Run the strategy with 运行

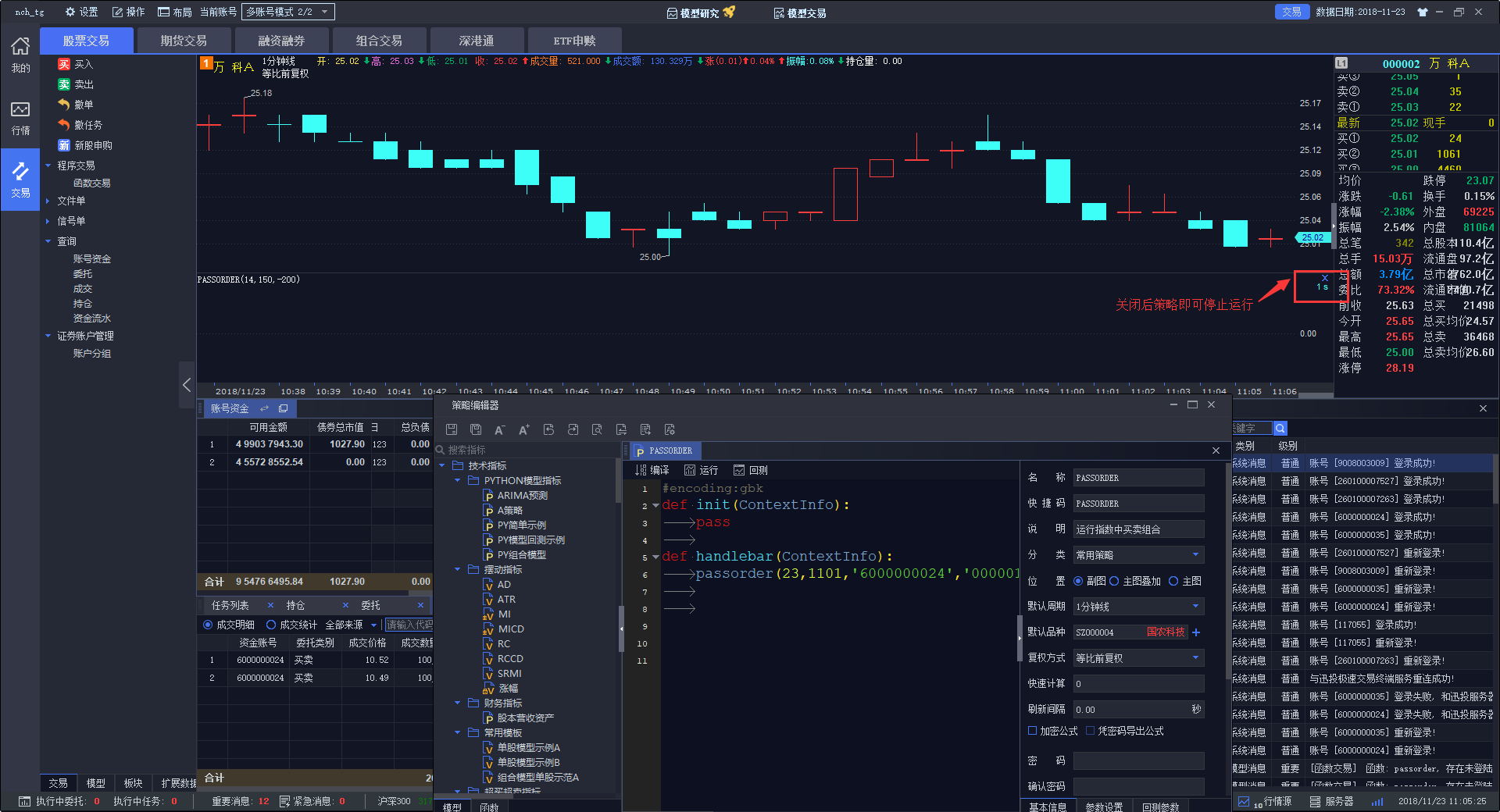click(x=701, y=470)
